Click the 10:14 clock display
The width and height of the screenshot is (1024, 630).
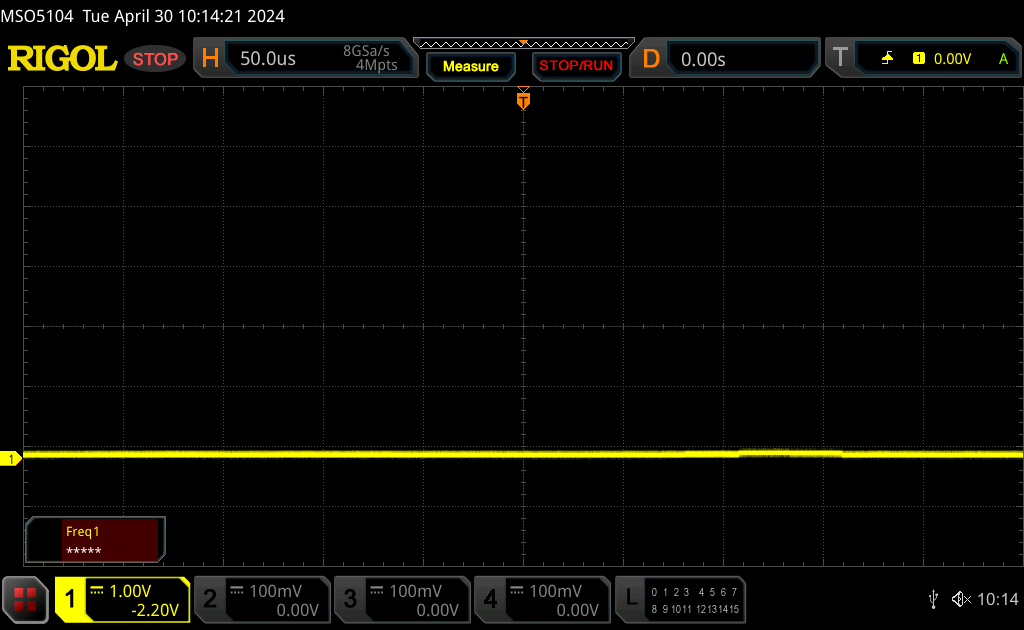pyautogui.click(x=997, y=599)
